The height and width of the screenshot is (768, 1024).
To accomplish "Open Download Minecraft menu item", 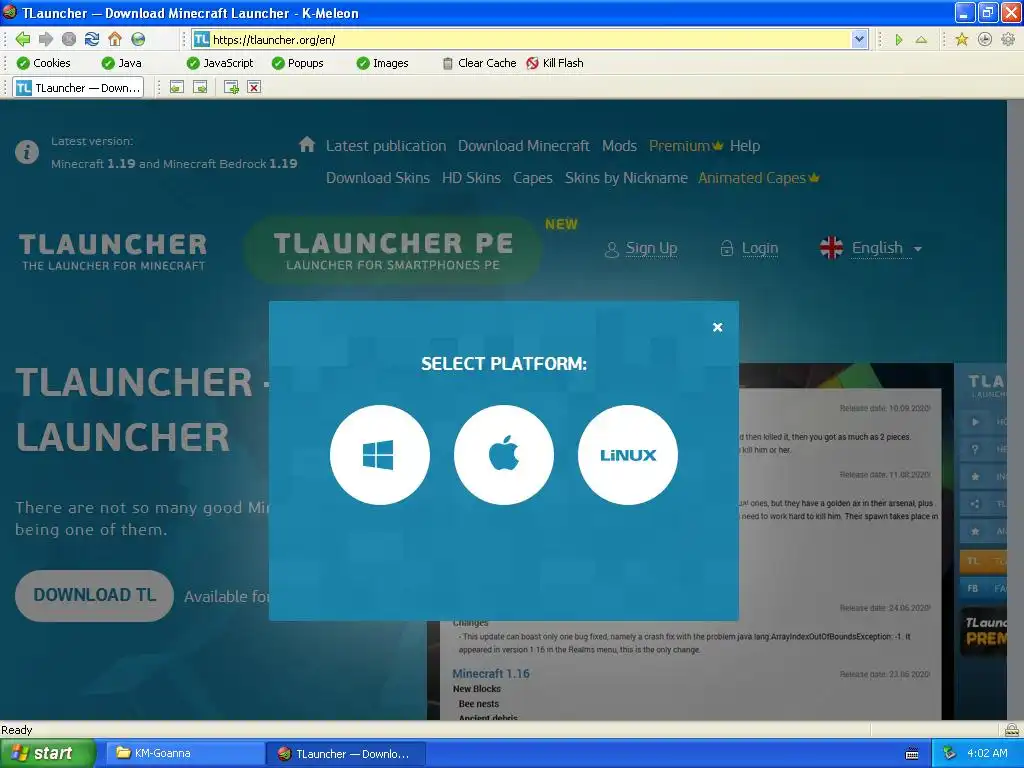I will coord(524,146).
